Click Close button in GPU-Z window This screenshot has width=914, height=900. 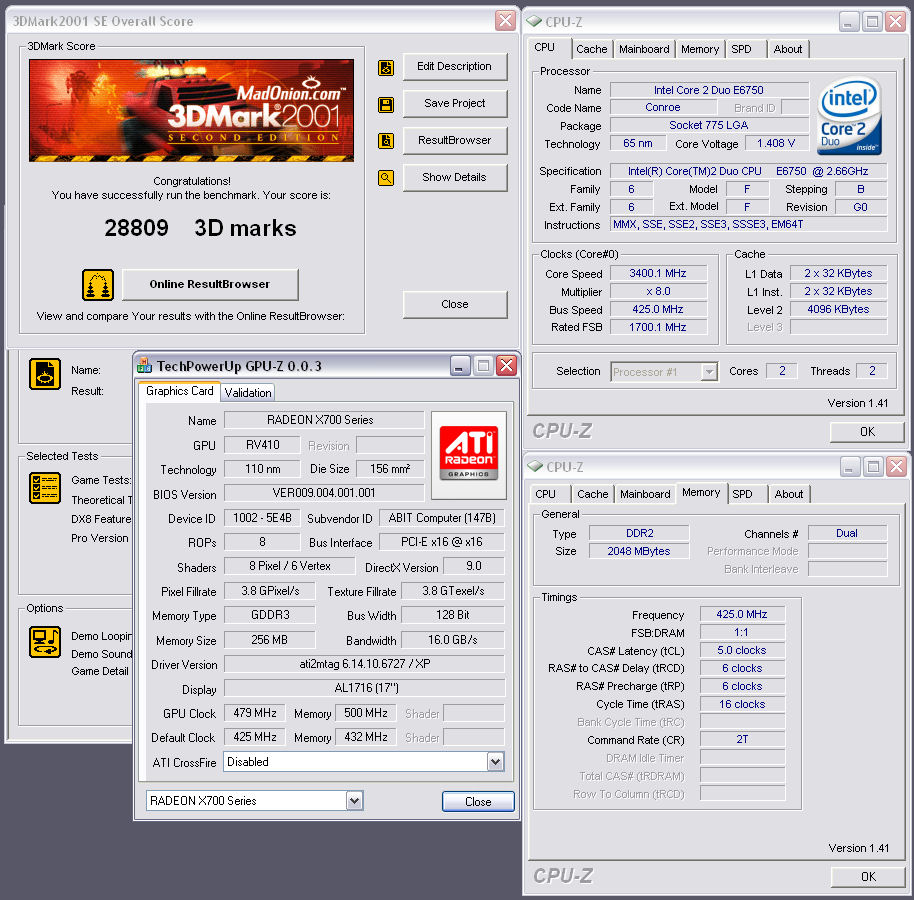pos(478,801)
